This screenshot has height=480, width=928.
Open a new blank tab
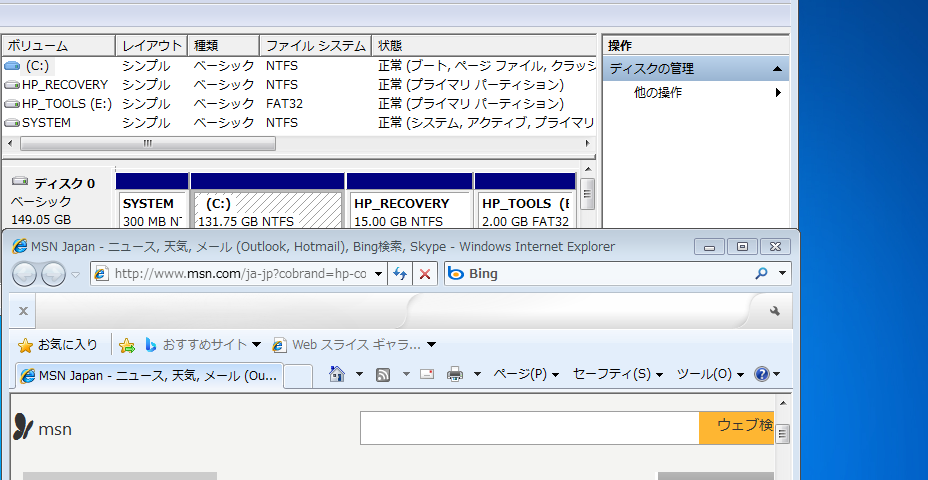(x=298, y=376)
